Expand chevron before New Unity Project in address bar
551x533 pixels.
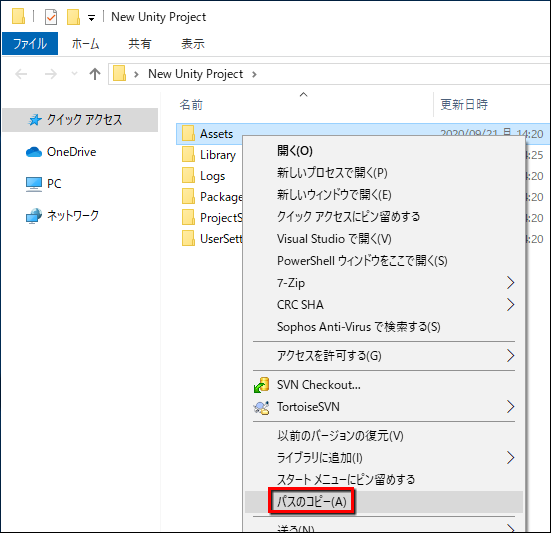[136, 74]
